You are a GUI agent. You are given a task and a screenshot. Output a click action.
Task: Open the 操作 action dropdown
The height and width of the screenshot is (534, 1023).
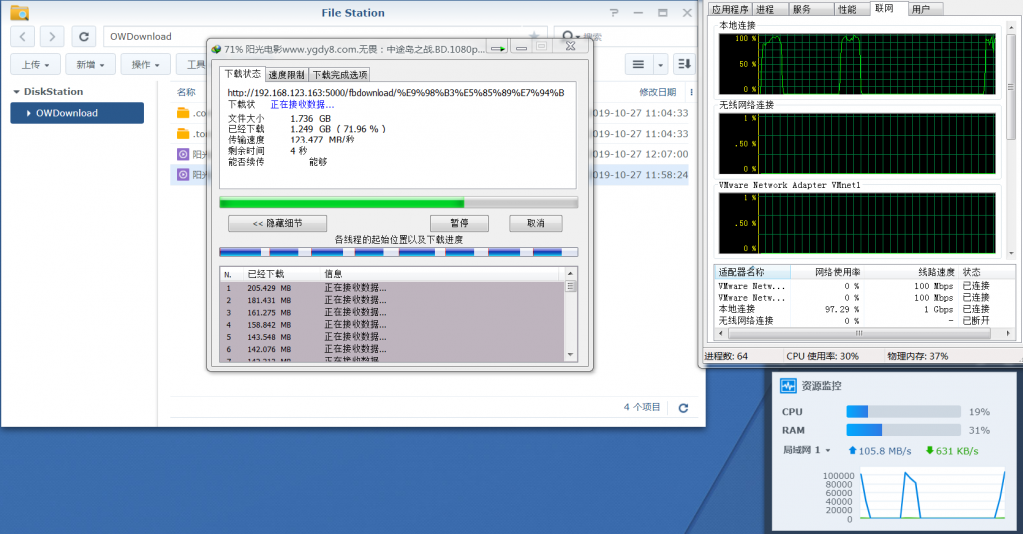coord(145,65)
